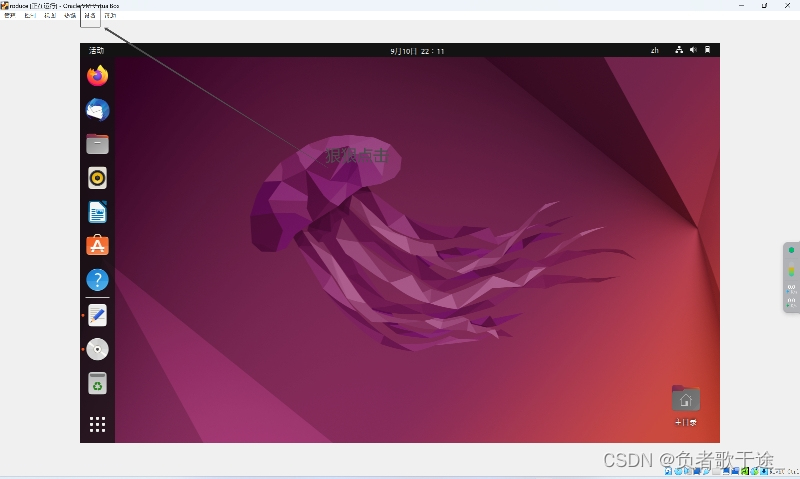800x479 pixels.
Task: Start Rhythmbox music player from dock
Action: [x=97, y=178]
